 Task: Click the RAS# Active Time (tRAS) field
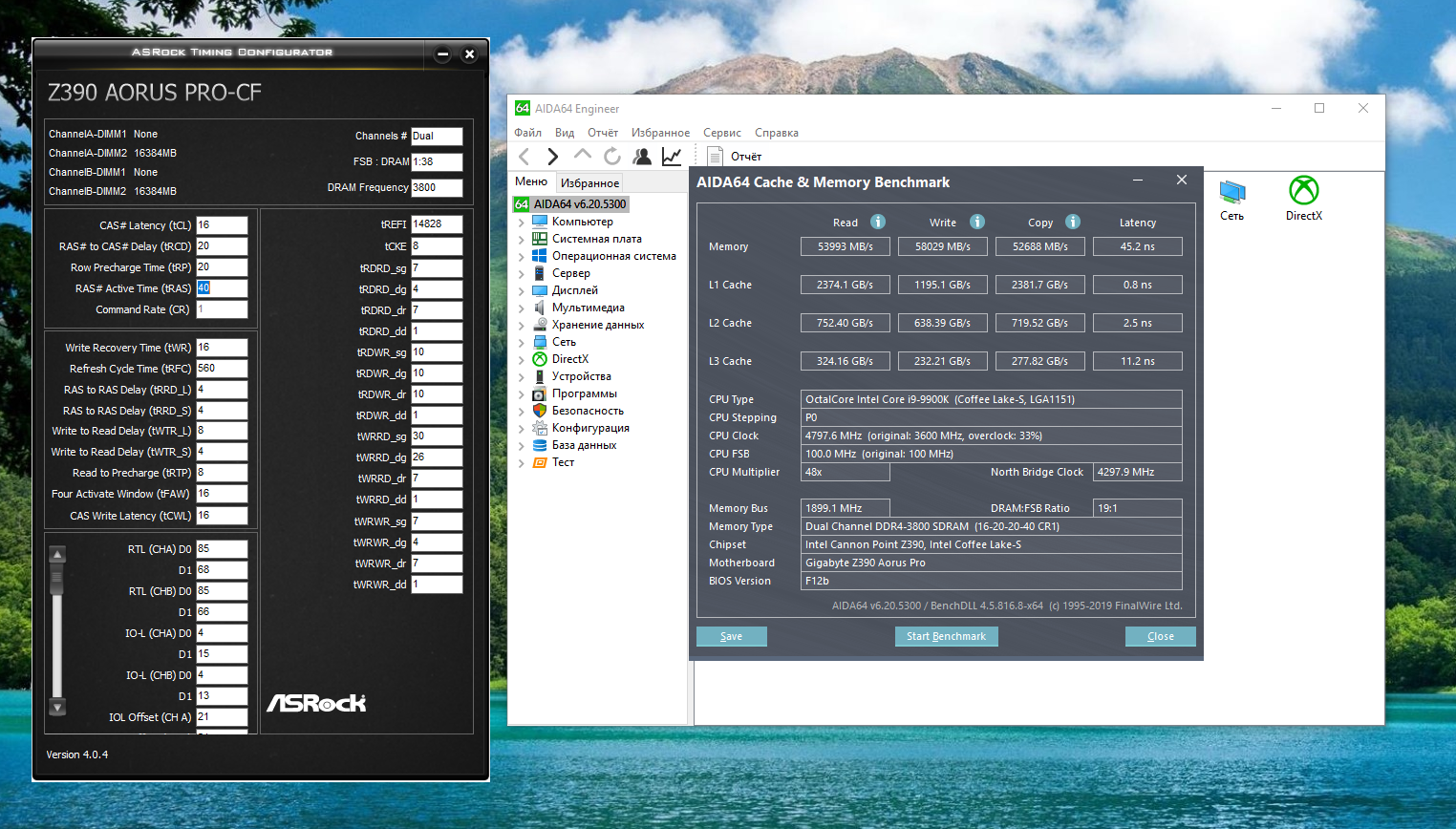[222, 288]
